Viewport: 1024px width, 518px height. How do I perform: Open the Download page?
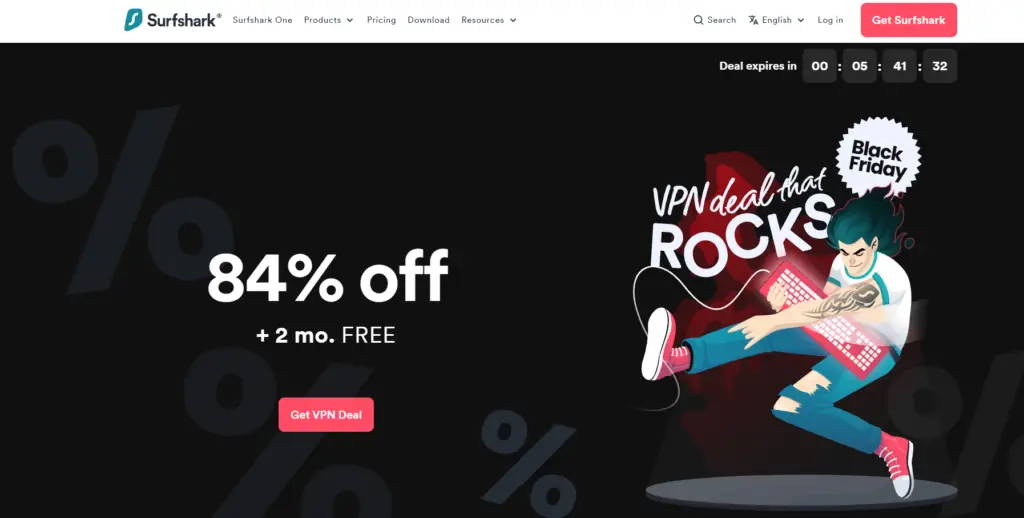(x=428, y=20)
